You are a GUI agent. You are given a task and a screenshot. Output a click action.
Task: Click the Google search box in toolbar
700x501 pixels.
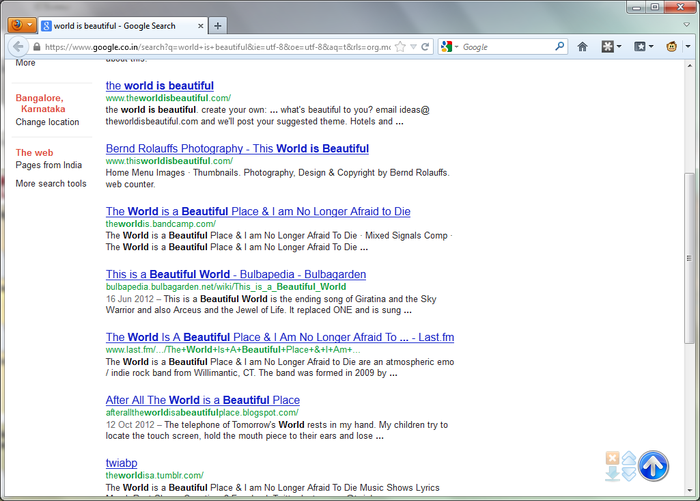coord(508,47)
